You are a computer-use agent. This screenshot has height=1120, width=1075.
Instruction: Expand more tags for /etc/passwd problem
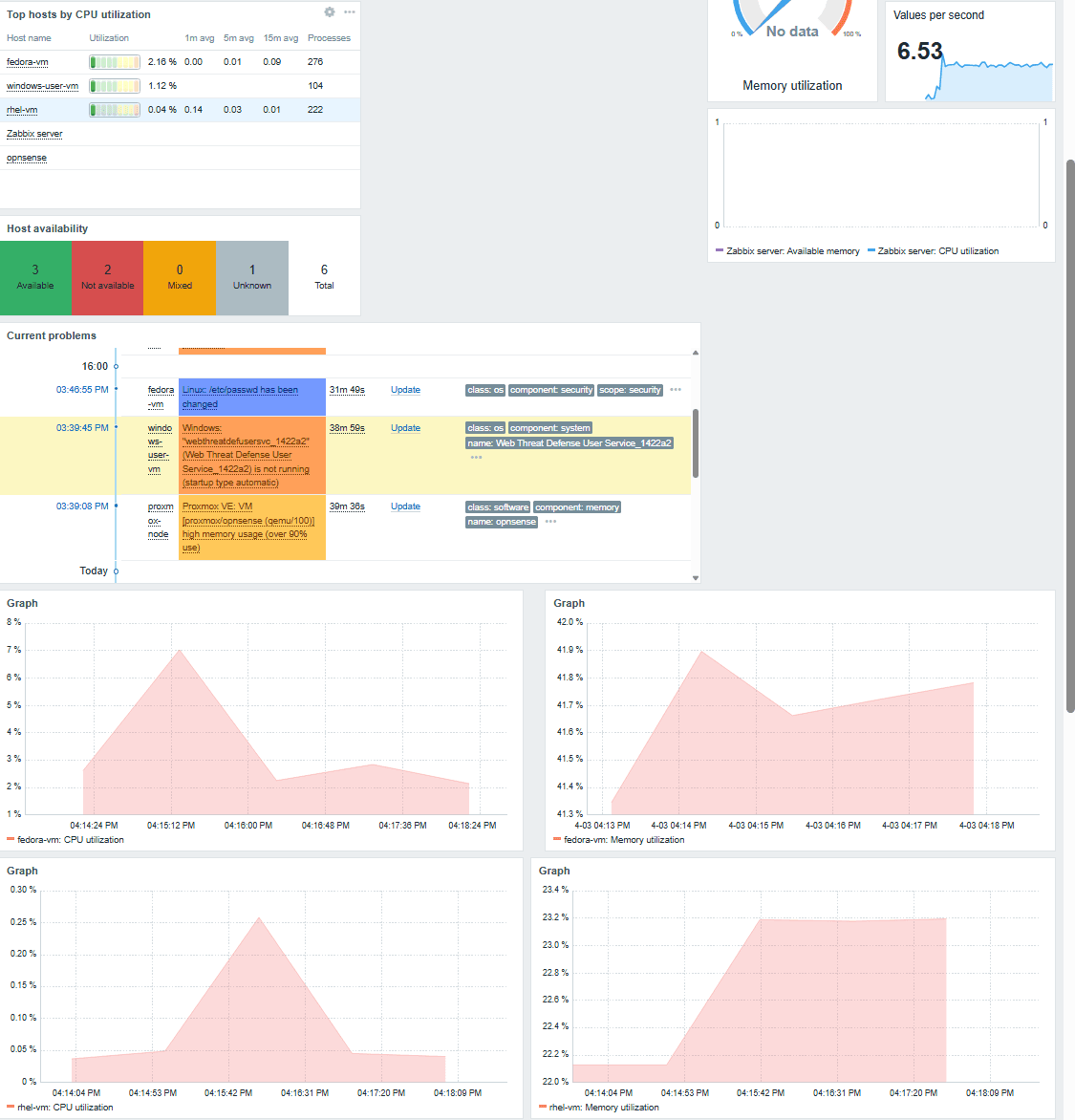(676, 390)
